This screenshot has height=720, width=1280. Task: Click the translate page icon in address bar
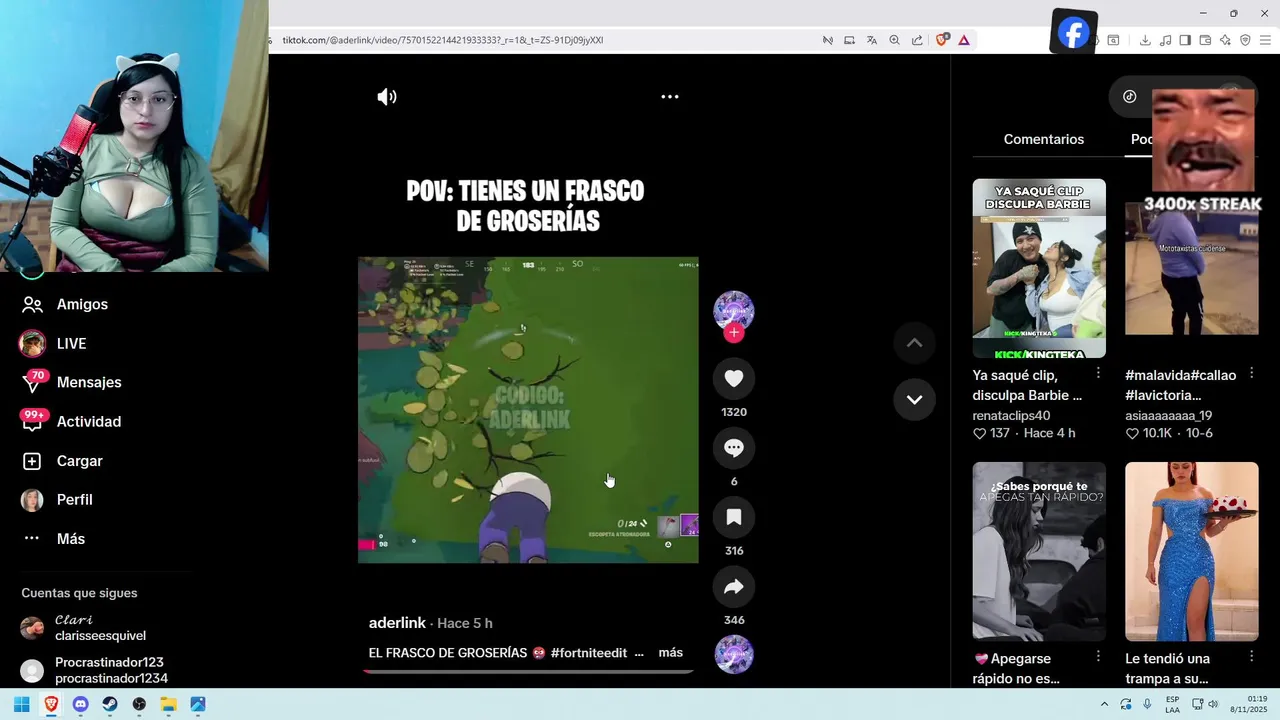click(x=872, y=40)
